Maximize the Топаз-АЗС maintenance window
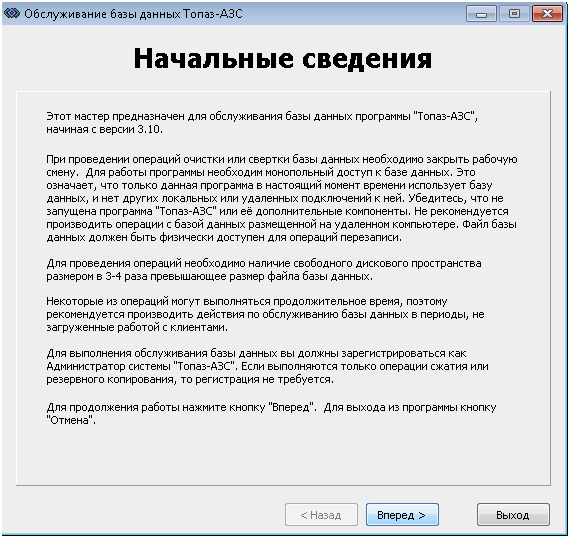570x538 pixels. [x=514, y=14]
